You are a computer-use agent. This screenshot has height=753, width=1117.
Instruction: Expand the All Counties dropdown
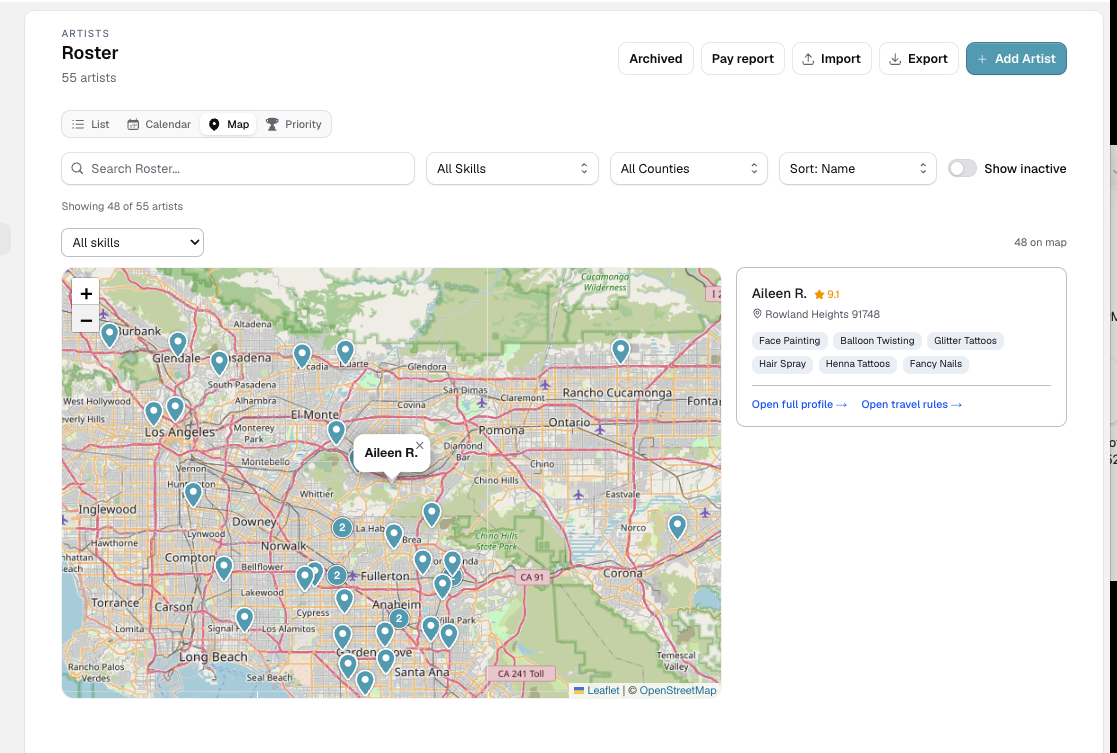[688, 169]
